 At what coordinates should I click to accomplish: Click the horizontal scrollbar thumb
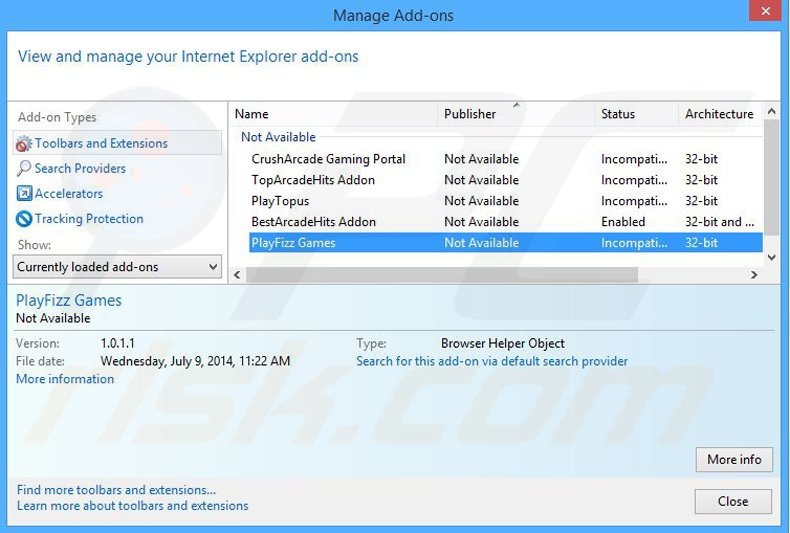tap(442, 275)
